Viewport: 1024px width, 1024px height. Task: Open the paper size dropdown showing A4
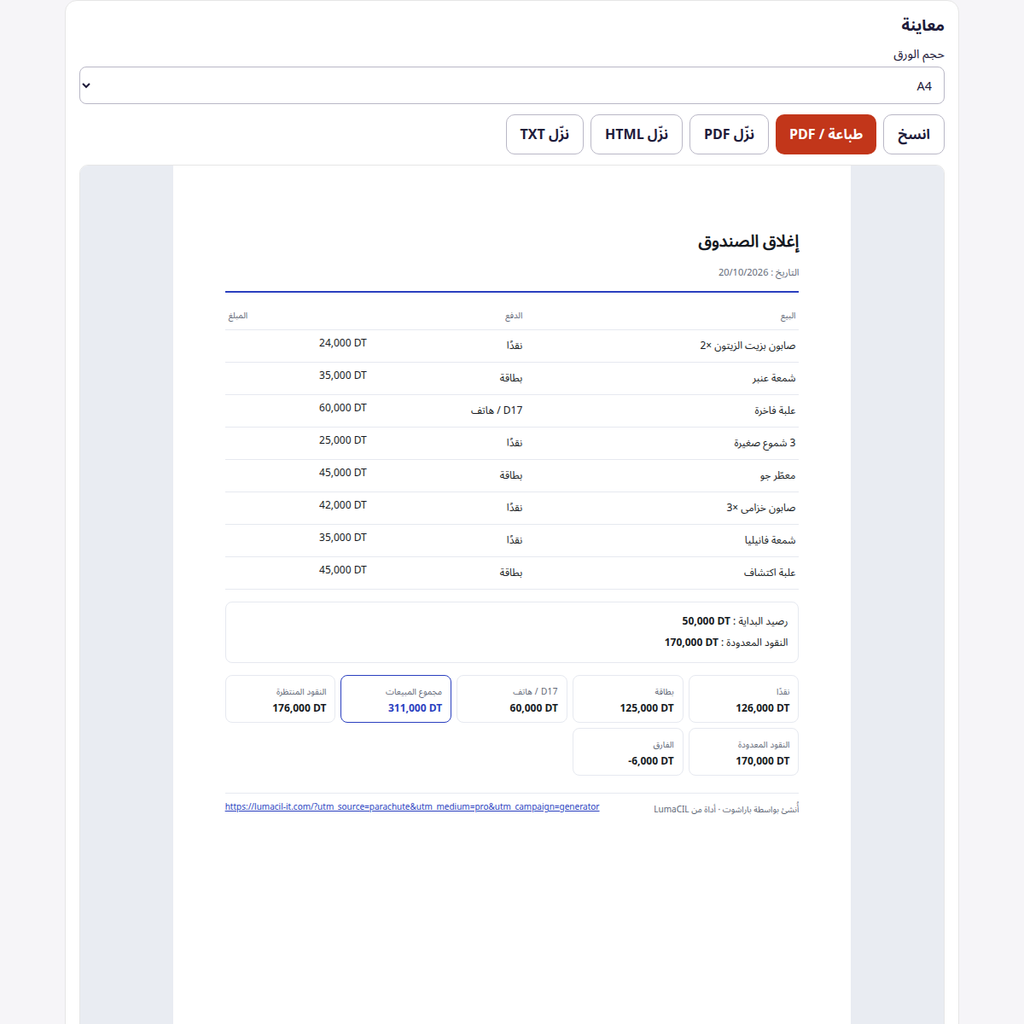[511, 86]
